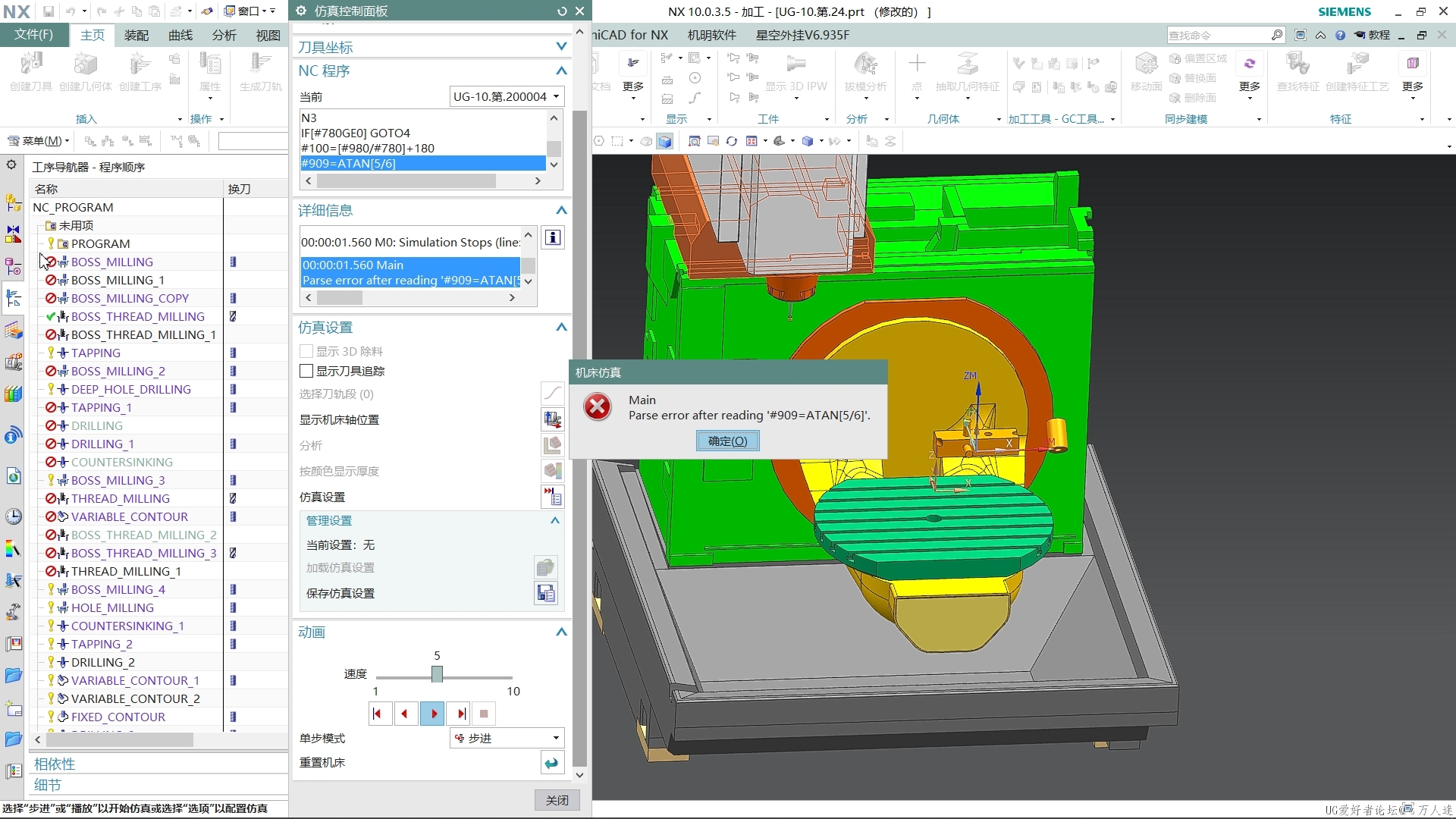Expand the Details panel in navigator
The height and width of the screenshot is (819, 1456).
48,785
